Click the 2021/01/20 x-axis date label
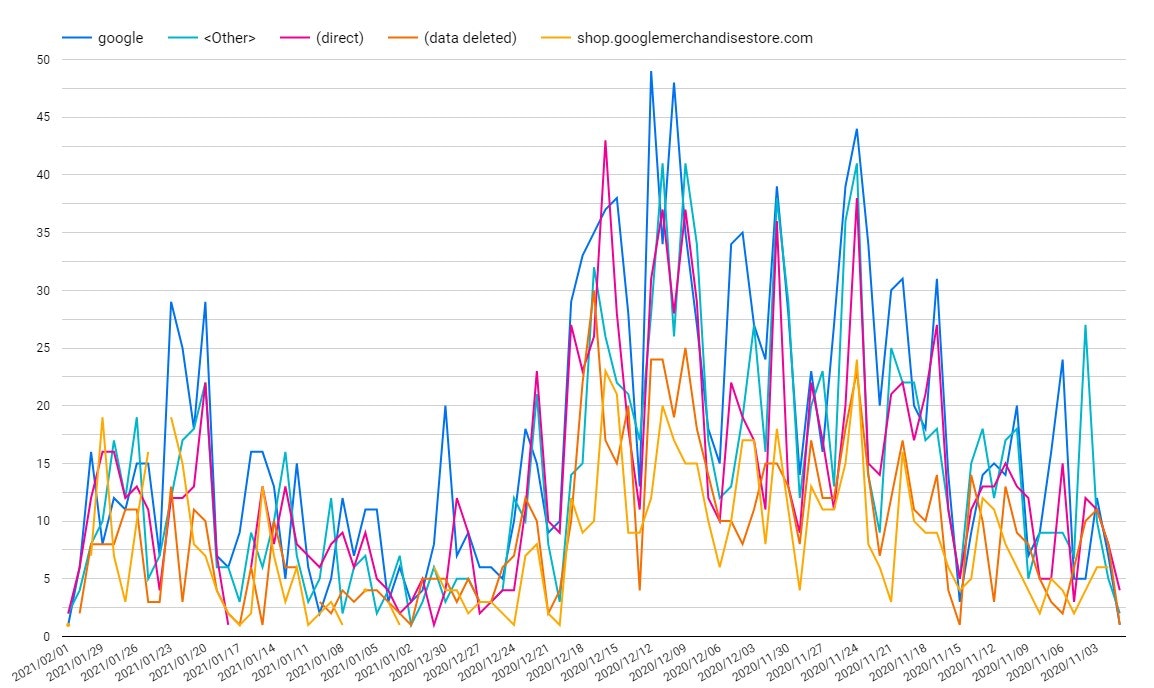Viewport: 1154px width, 688px height. point(178,662)
